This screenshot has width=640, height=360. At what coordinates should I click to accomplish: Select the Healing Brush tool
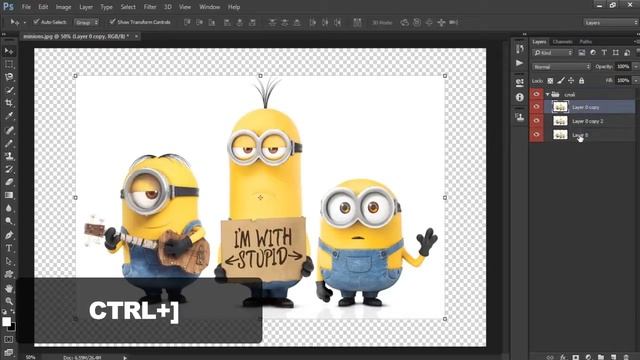pos(9,130)
